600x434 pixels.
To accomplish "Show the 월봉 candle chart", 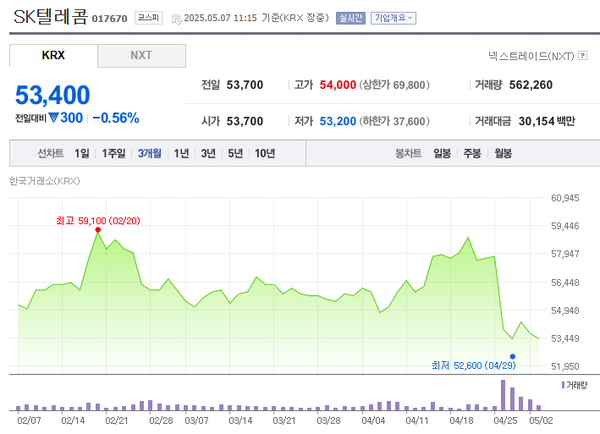I will pyautogui.click(x=503, y=153).
